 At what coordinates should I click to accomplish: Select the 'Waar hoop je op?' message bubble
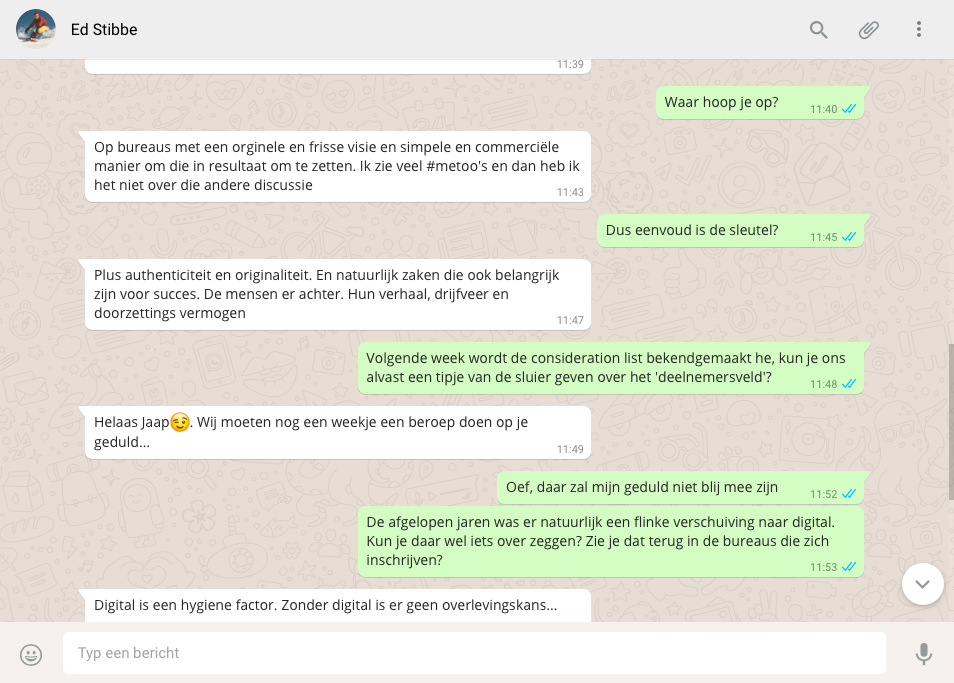click(760, 103)
